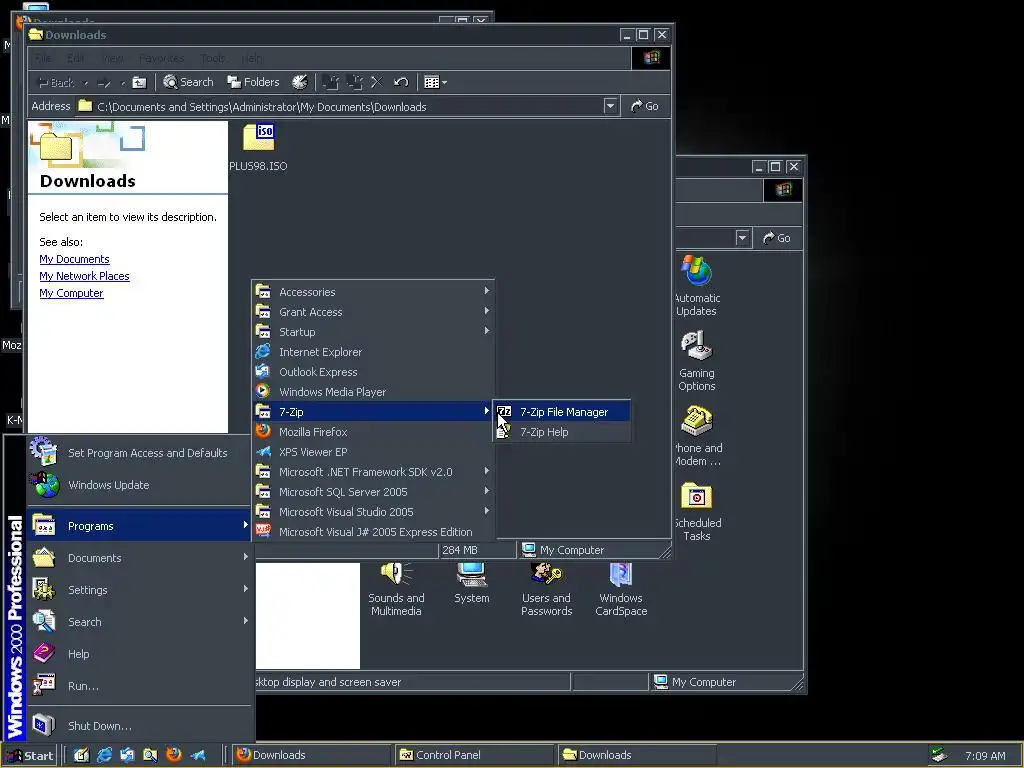Open Help from the Start menu
1024x768 pixels.
click(139, 654)
